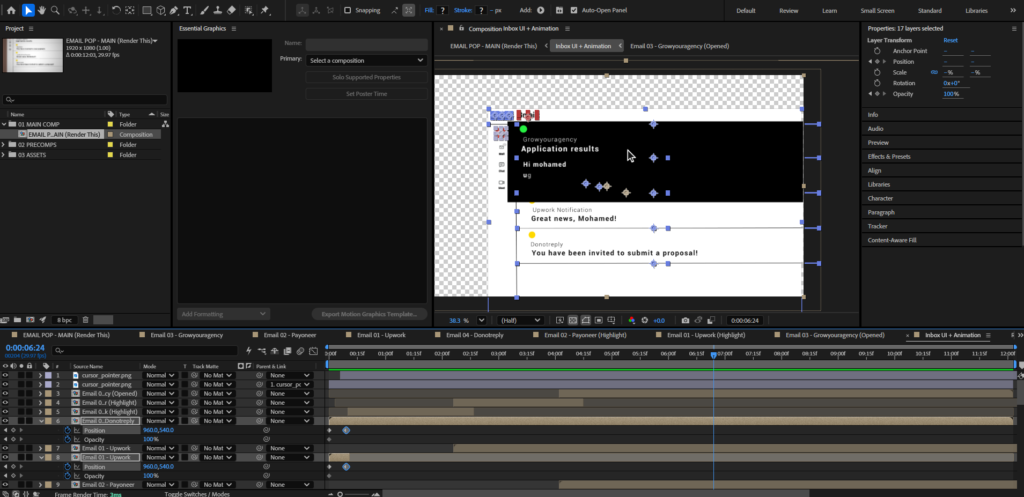Hide layer 7 Email 01 - Upwork

point(5,449)
